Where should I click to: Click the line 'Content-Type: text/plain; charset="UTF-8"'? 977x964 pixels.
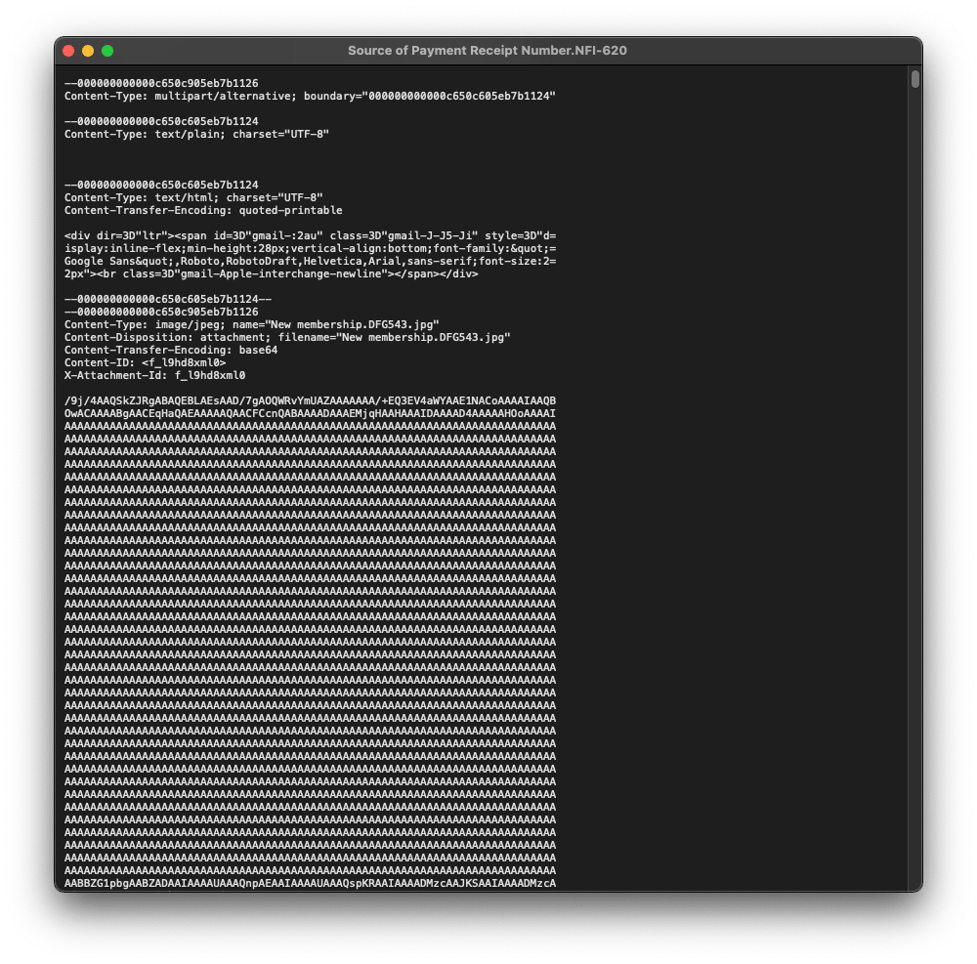pos(196,134)
